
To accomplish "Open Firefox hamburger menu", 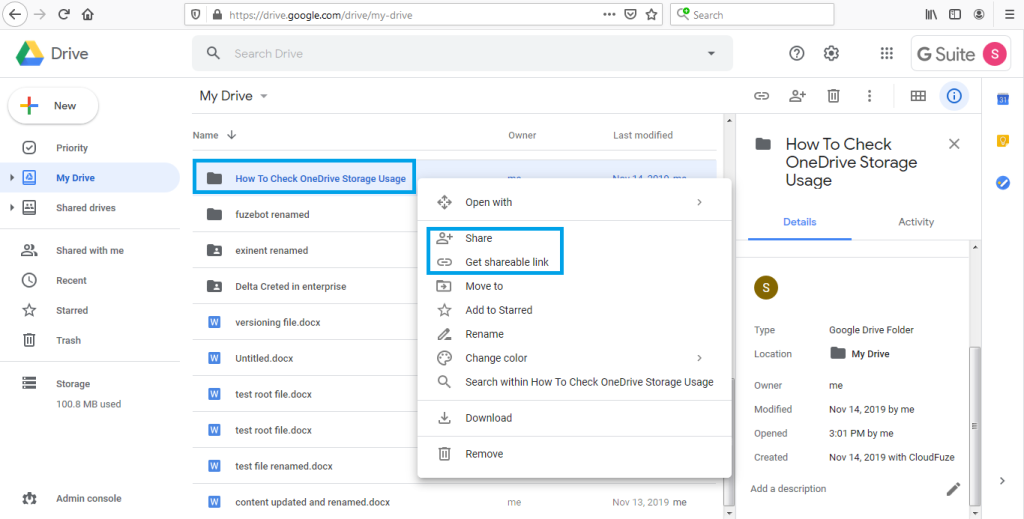I will click(x=1009, y=14).
